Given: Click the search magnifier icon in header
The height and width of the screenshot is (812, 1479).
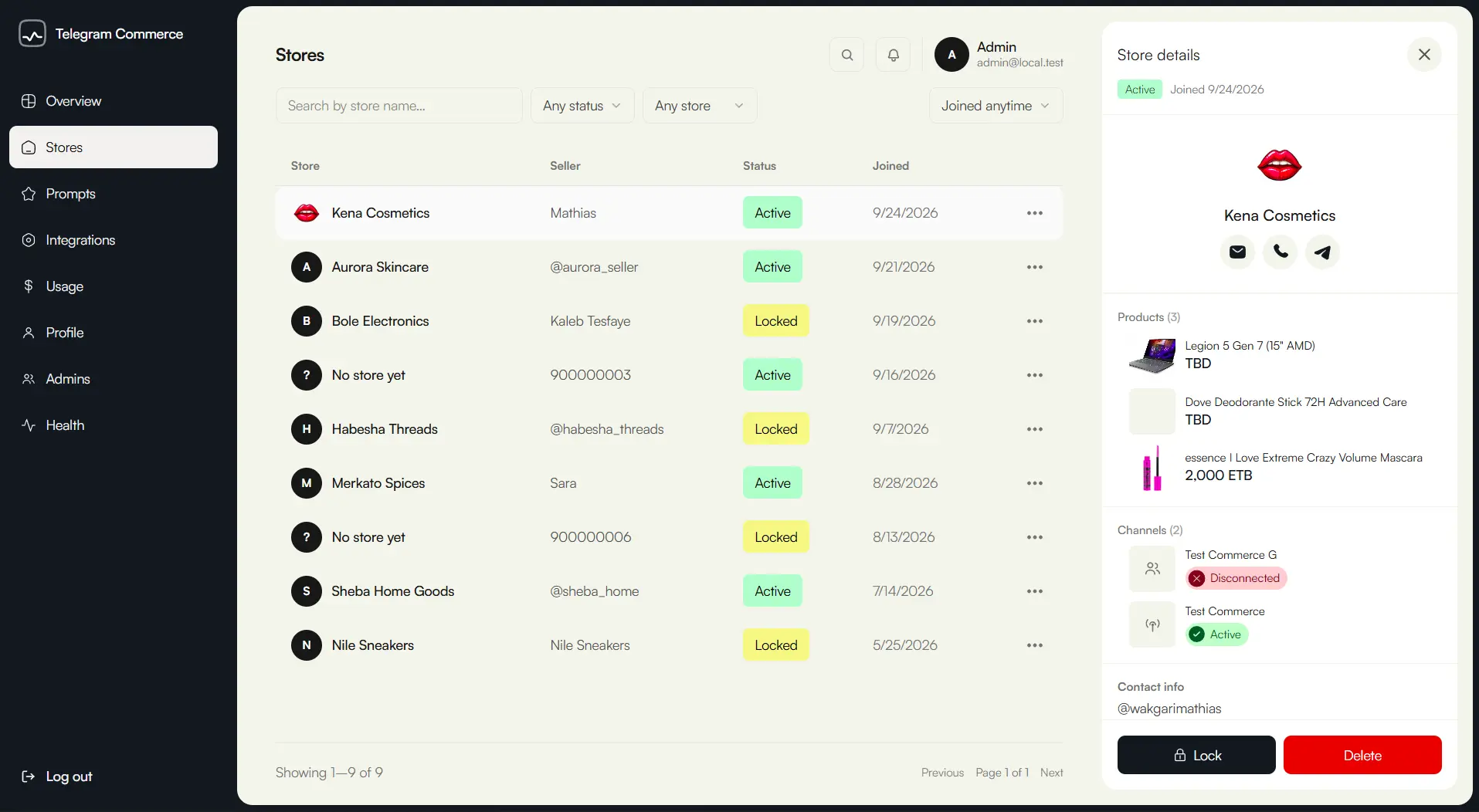Looking at the screenshot, I should 847,55.
